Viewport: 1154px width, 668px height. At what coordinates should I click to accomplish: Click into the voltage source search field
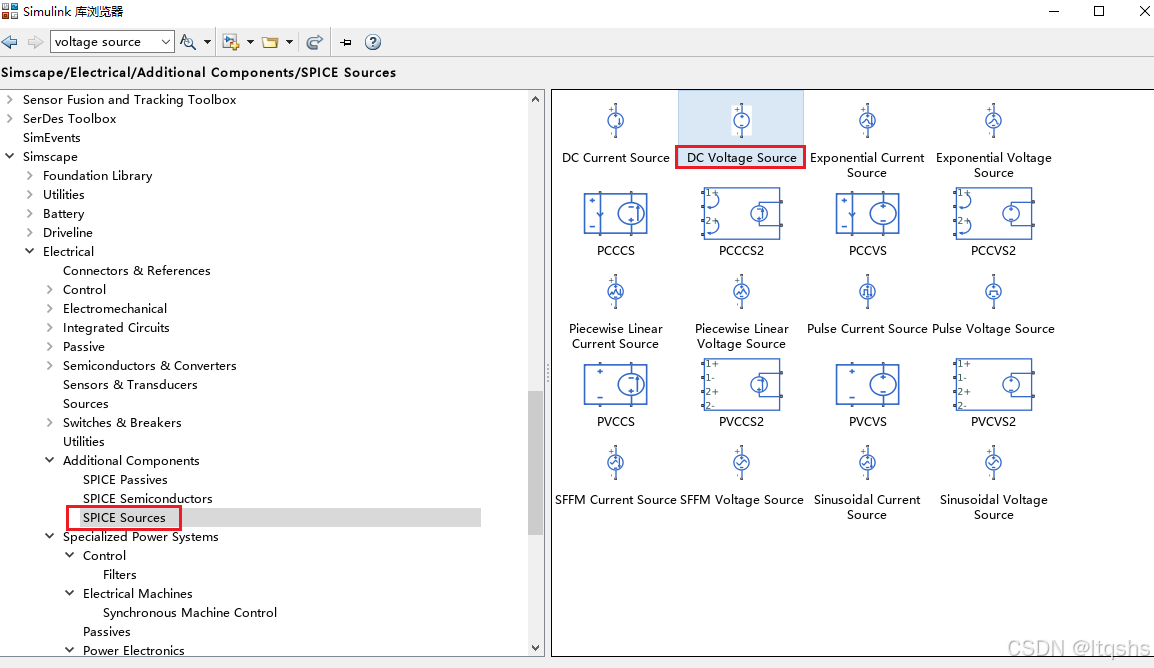(x=104, y=42)
